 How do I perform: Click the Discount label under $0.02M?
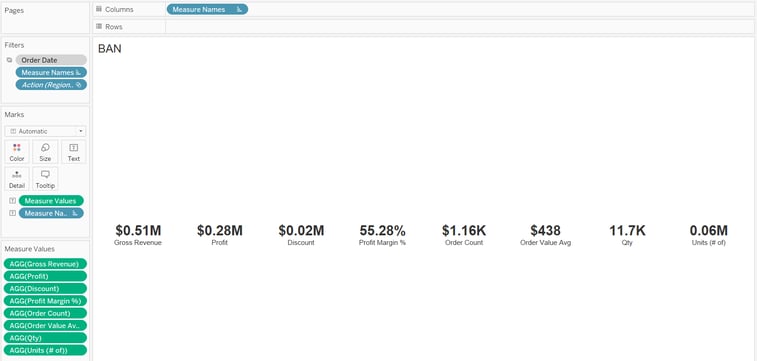coord(301,243)
